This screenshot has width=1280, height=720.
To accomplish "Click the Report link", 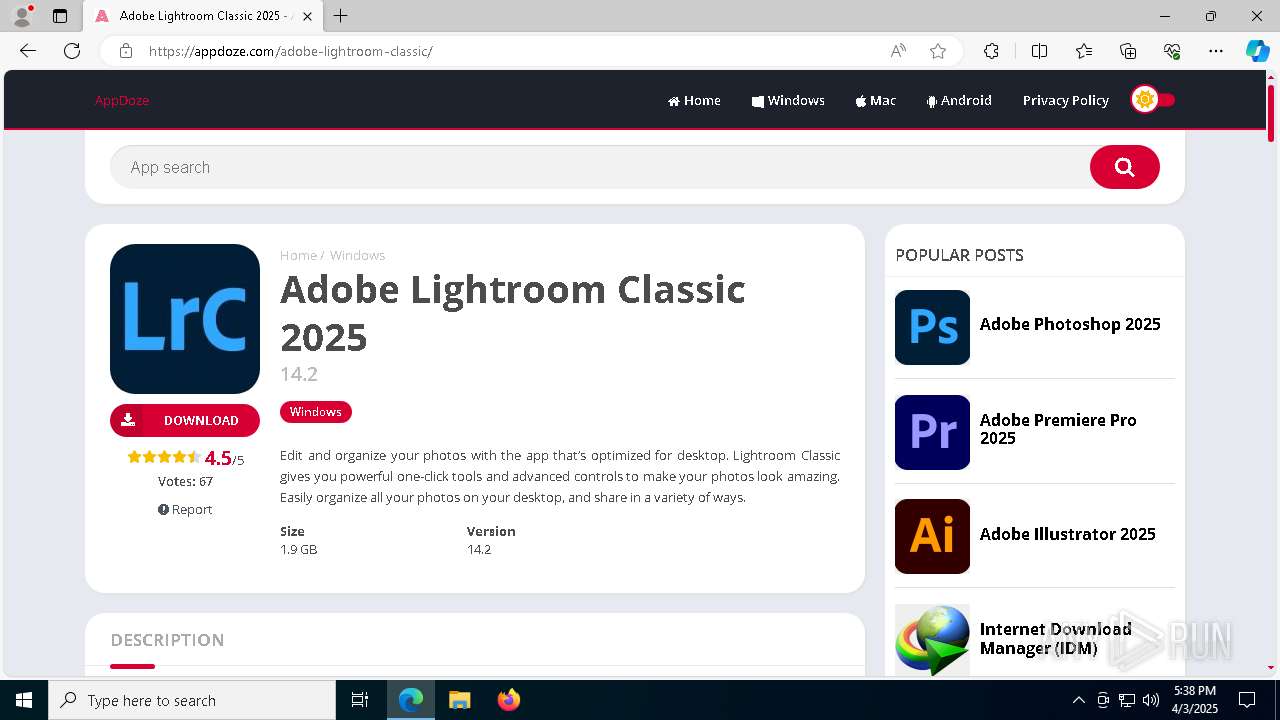I will coord(185,509).
